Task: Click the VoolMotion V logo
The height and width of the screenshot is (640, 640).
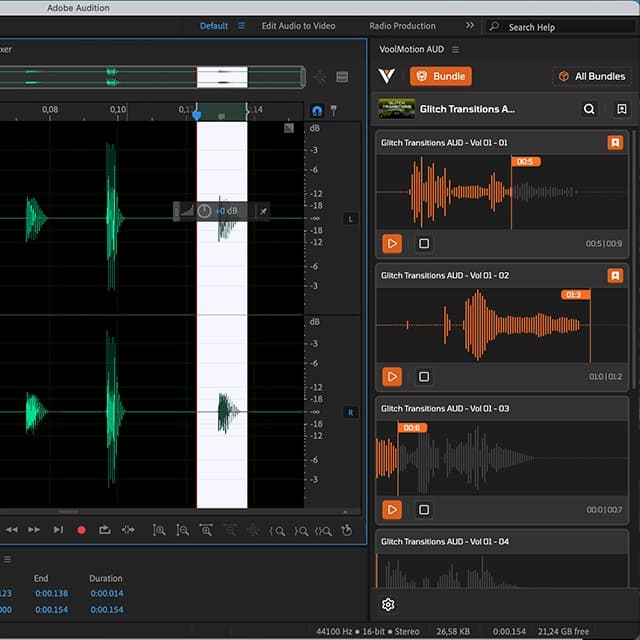Action: tap(386, 76)
